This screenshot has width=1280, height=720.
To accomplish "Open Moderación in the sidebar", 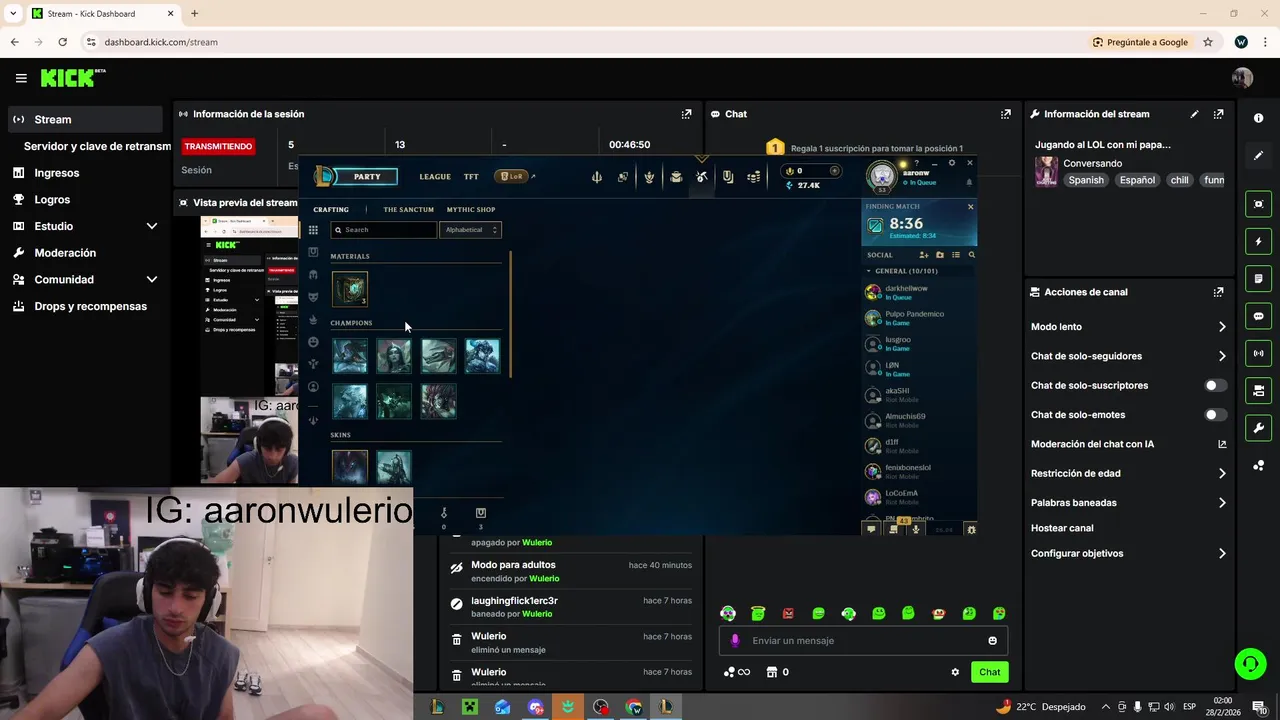I will (x=85, y=253).
